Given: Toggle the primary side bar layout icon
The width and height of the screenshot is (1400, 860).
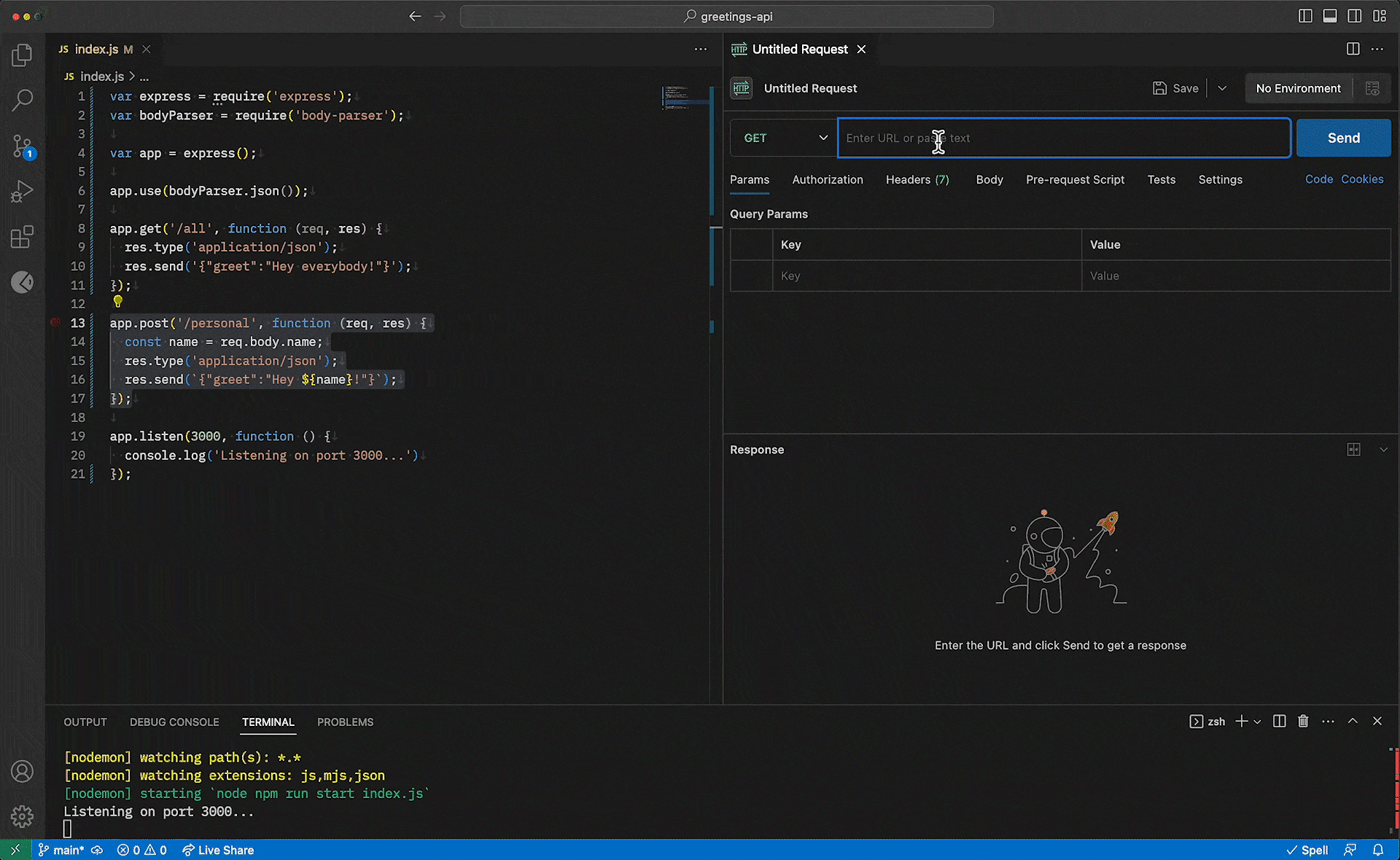Looking at the screenshot, I should pyautogui.click(x=1305, y=16).
